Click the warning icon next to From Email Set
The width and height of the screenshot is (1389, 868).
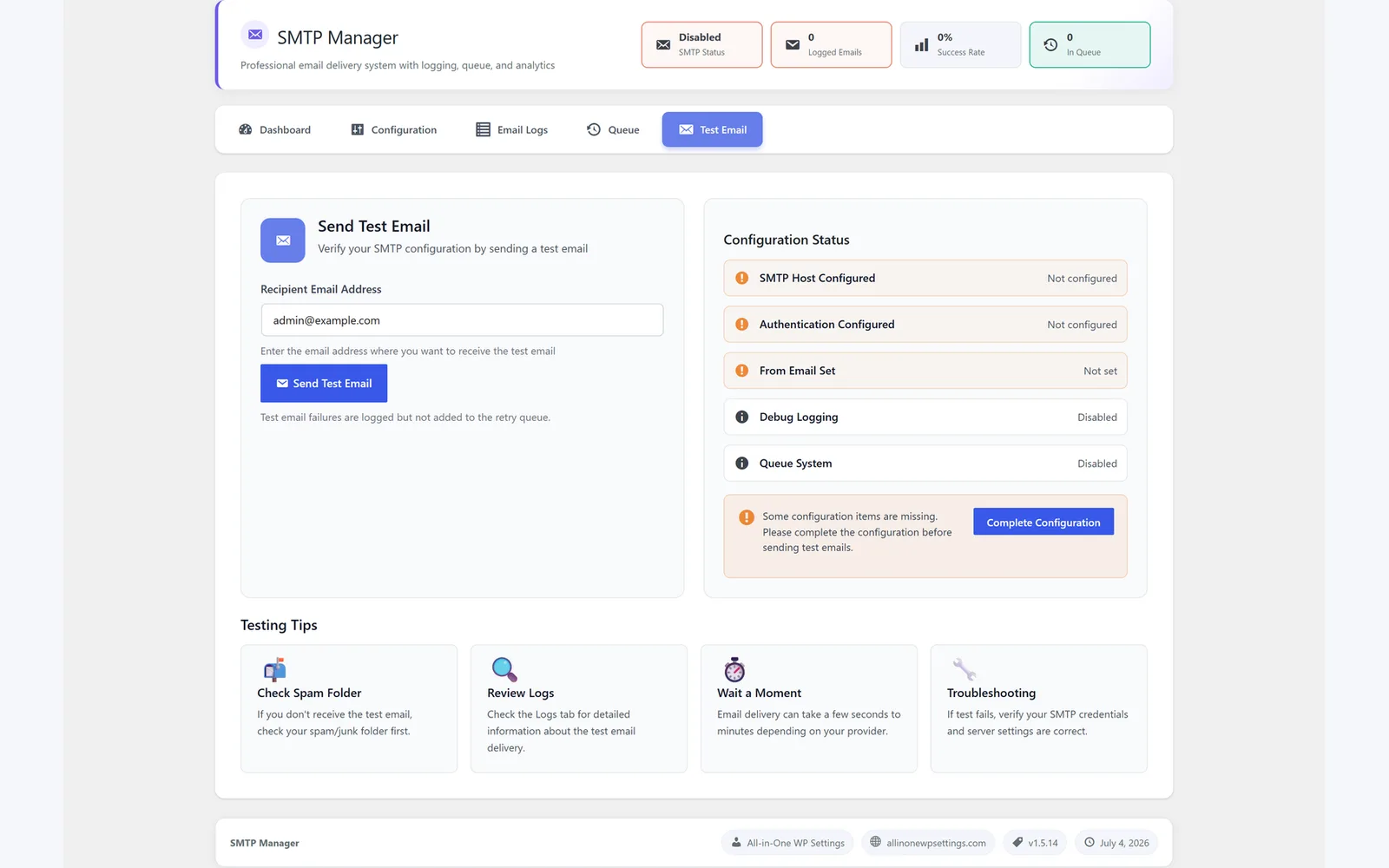(742, 371)
